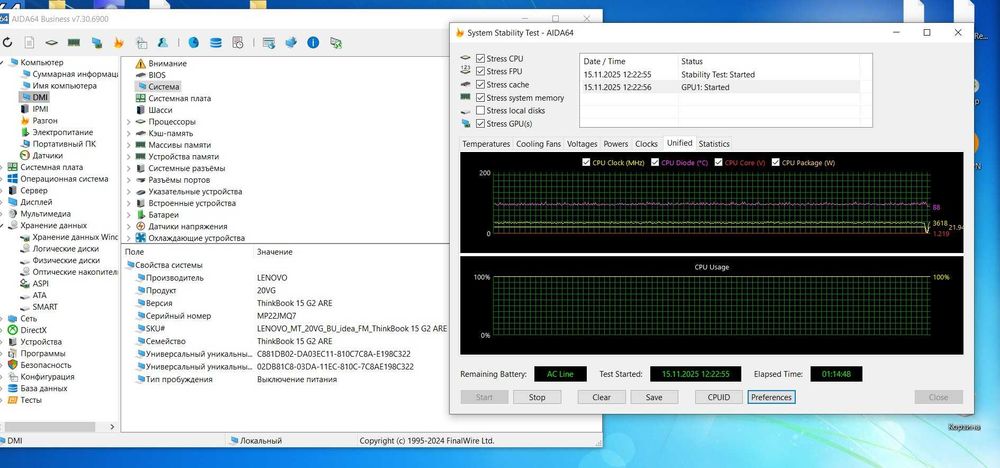
Task: Click the Внимание warning triangle icon
Action: [x=140, y=64]
